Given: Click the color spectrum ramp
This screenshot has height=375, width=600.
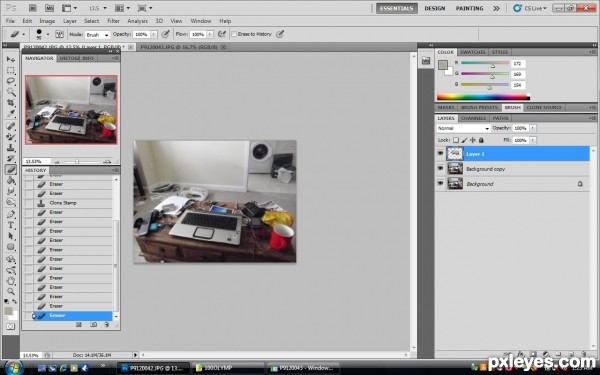Looking at the screenshot, I should point(483,97).
